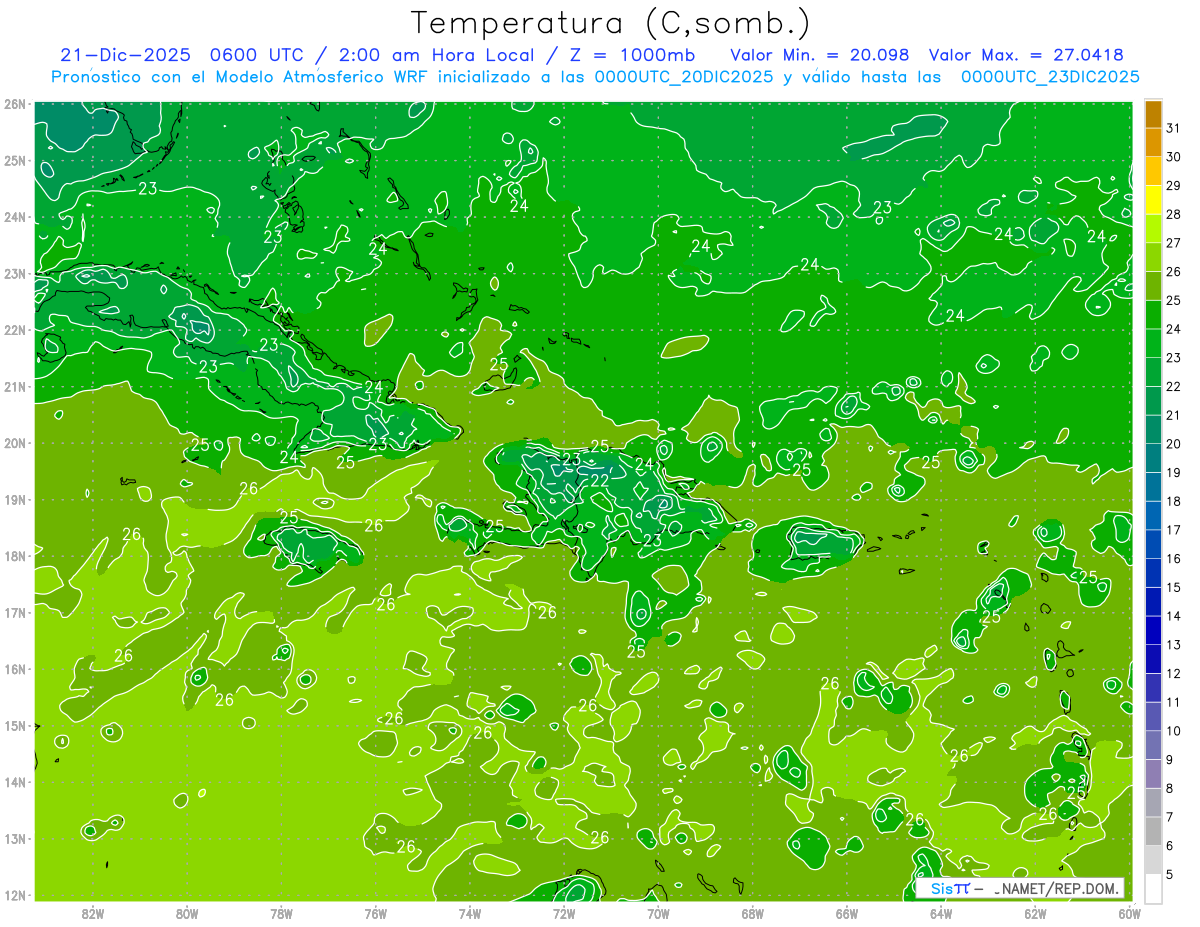This screenshot has height=927, width=1200.
Task: Click the 64W longitude axis label
Action: point(940,913)
